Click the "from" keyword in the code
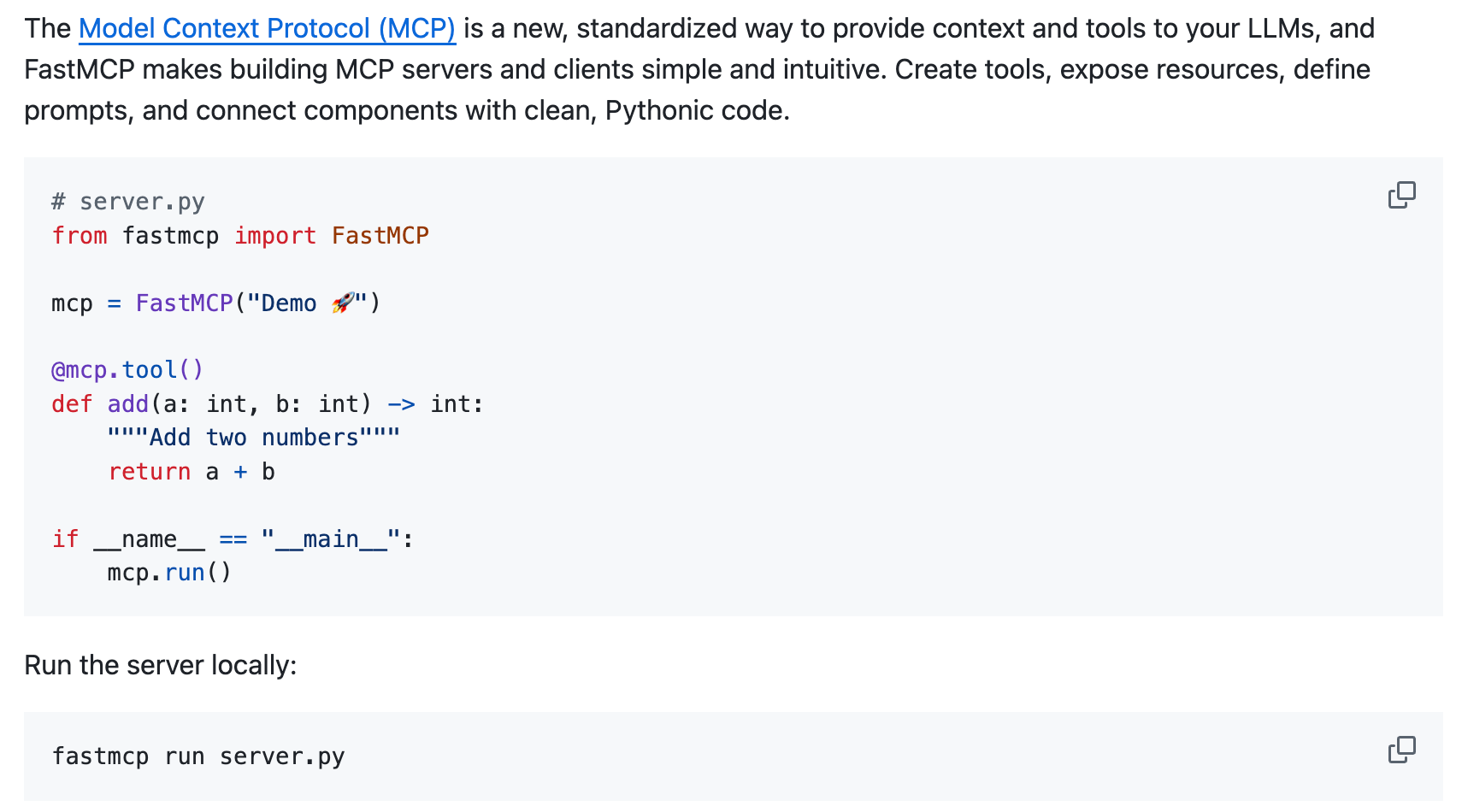Screen dimensions: 1462x812 (80, 236)
